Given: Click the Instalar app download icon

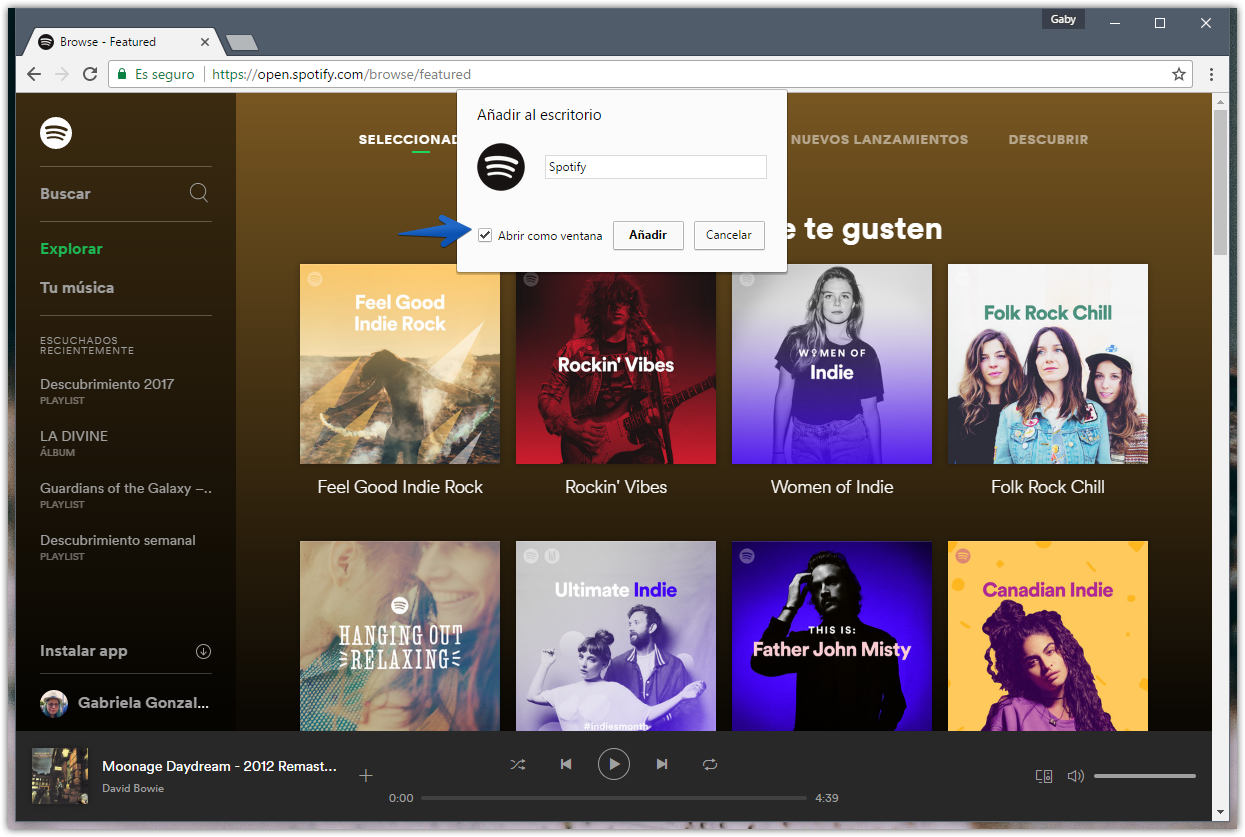Looking at the screenshot, I should tap(203, 651).
